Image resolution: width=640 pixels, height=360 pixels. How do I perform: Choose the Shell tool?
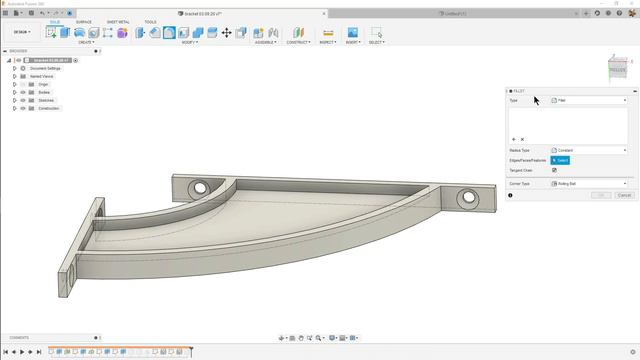(x=184, y=32)
